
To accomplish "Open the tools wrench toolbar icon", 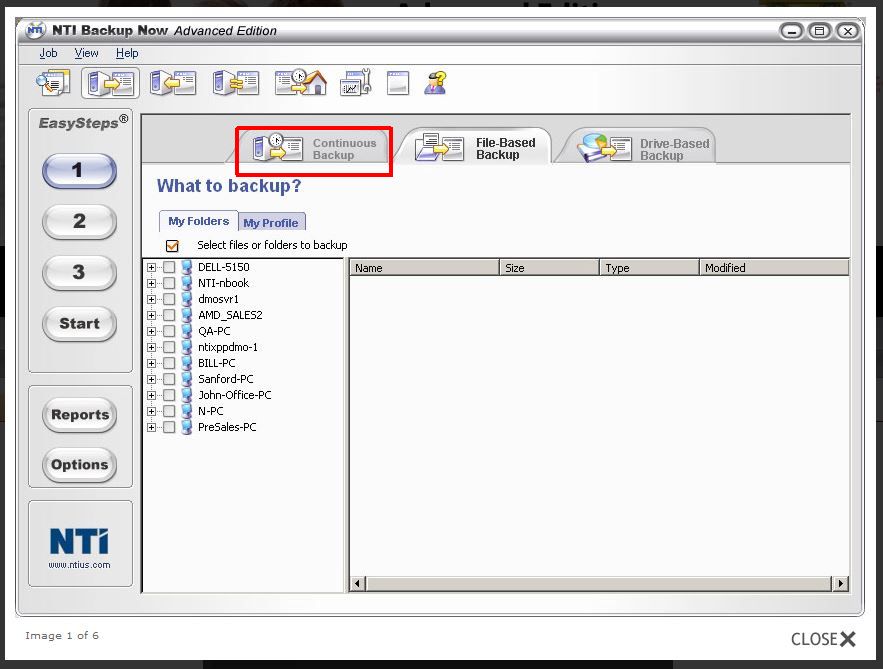I will (x=356, y=82).
